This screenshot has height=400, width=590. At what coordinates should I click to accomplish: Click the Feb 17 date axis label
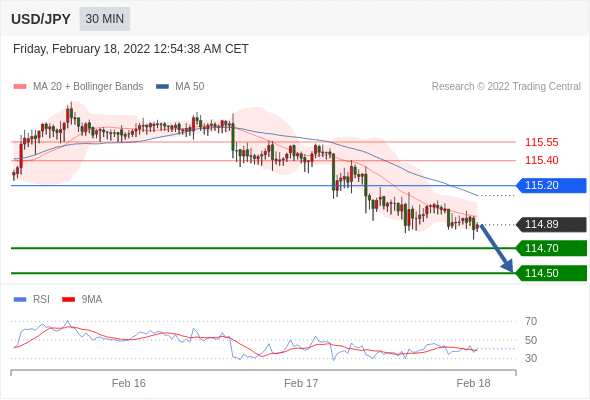pyautogui.click(x=301, y=383)
